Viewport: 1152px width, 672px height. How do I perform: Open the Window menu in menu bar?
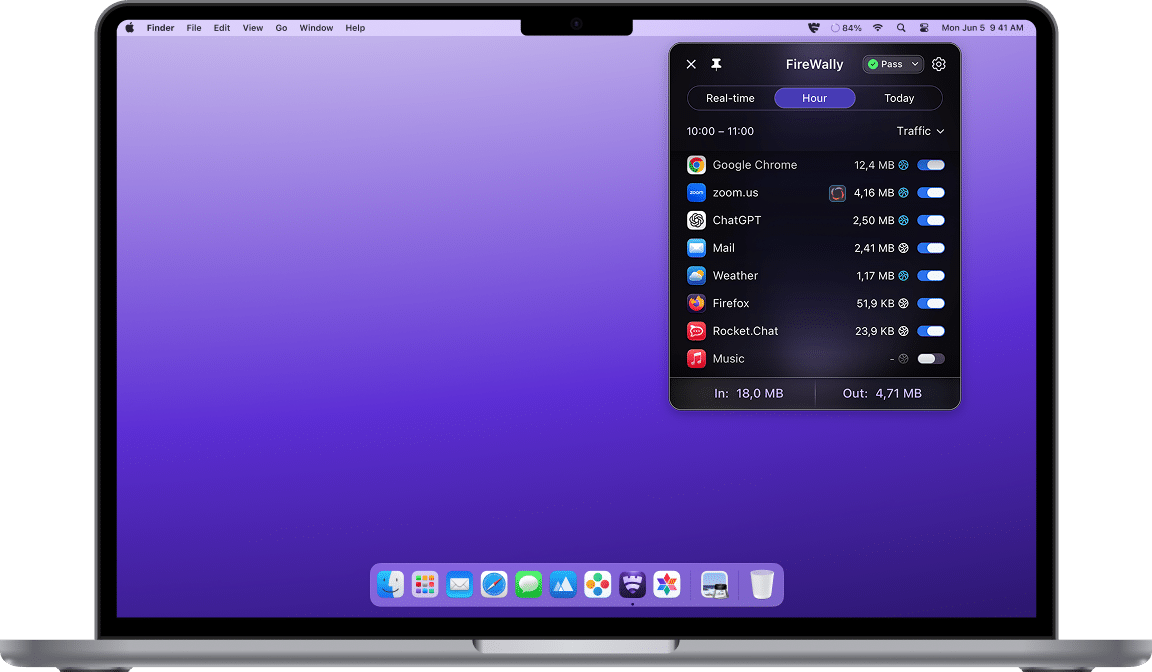tap(316, 28)
